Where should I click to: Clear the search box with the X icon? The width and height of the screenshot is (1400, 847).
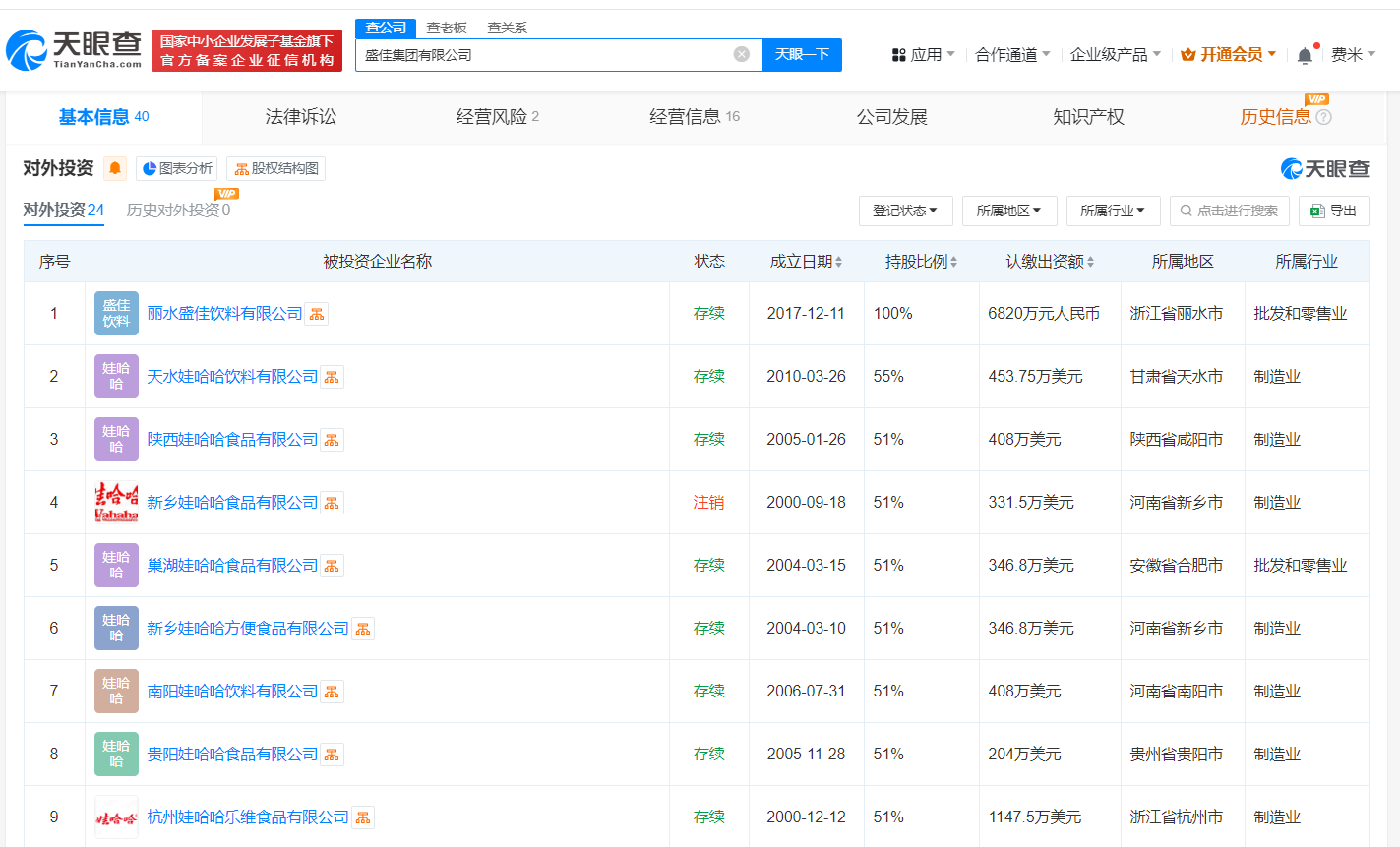(742, 54)
